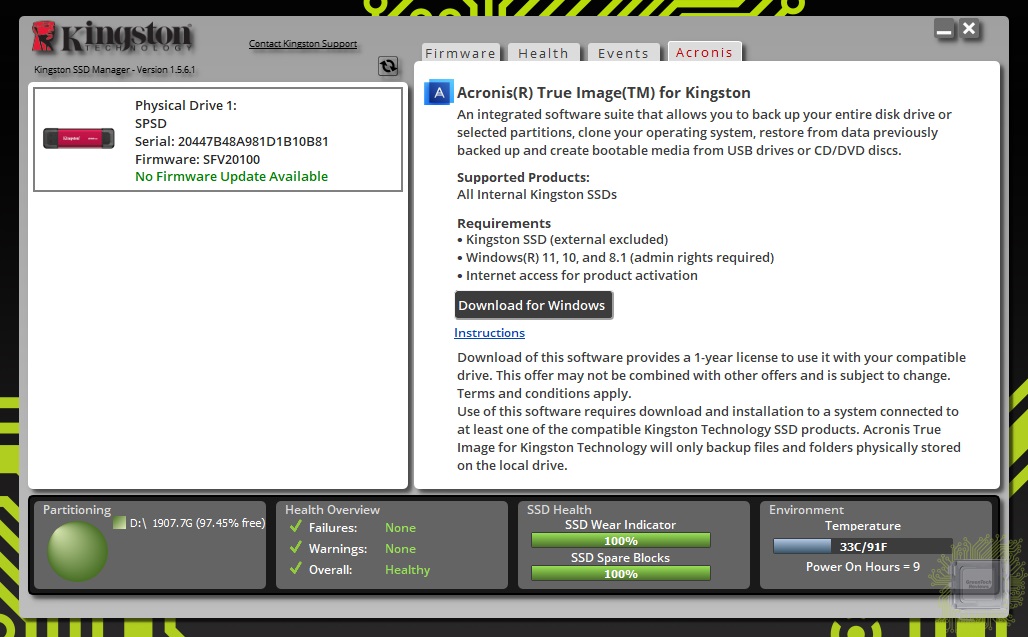Image resolution: width=1028 pixels, height=637 pixels.
Task: Switch to the Firmware tab
Action: tap(460, 53)
